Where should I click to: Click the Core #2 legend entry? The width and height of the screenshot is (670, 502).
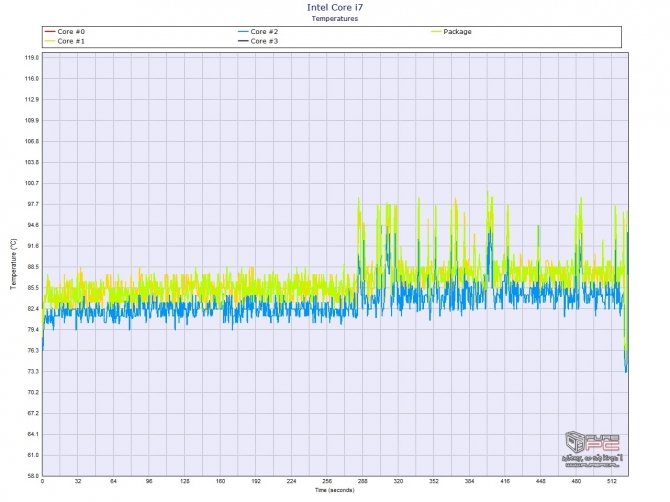tap(258, 32)
